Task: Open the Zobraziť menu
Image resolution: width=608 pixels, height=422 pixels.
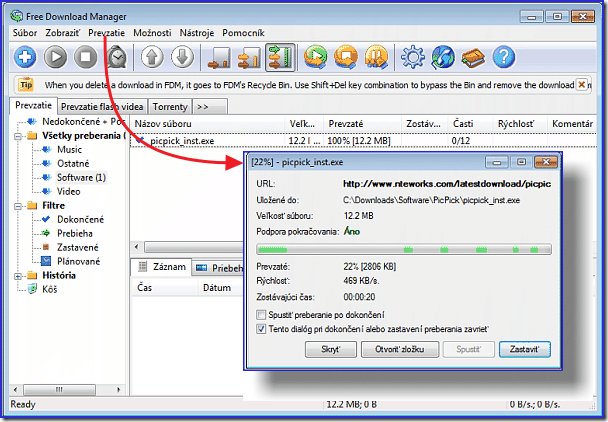Action: coord(62,33)
